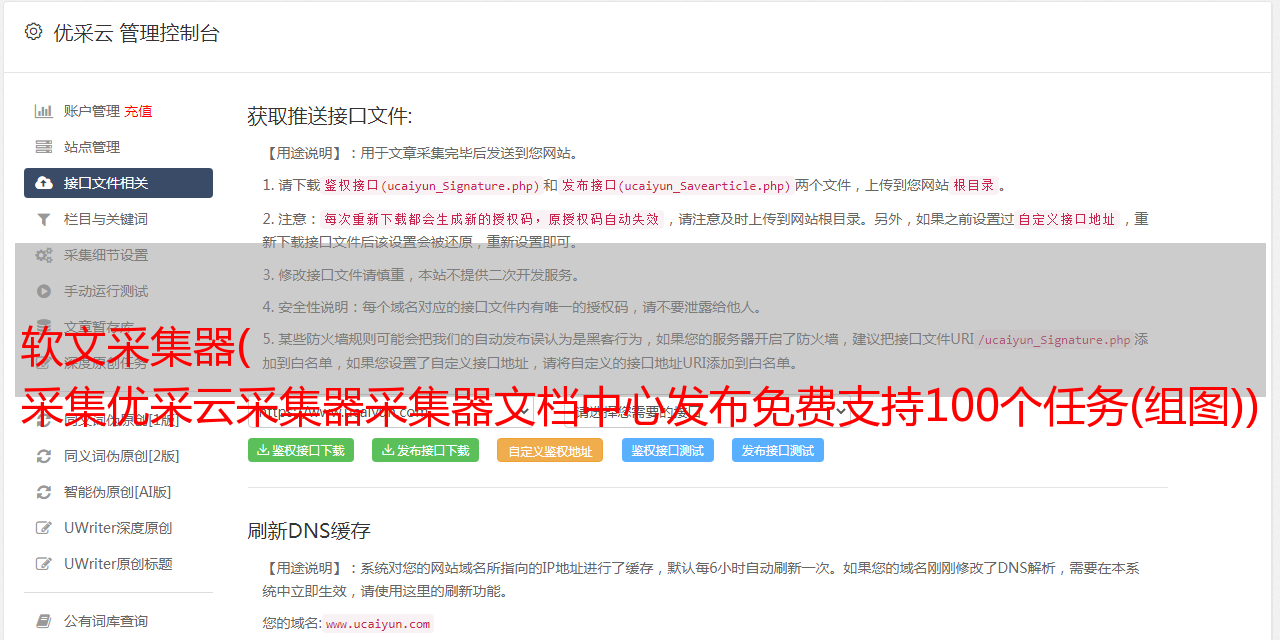Click the play icon for 手动运行测试
This screenshot has width=1280, height=640.
tap(44, 291)
